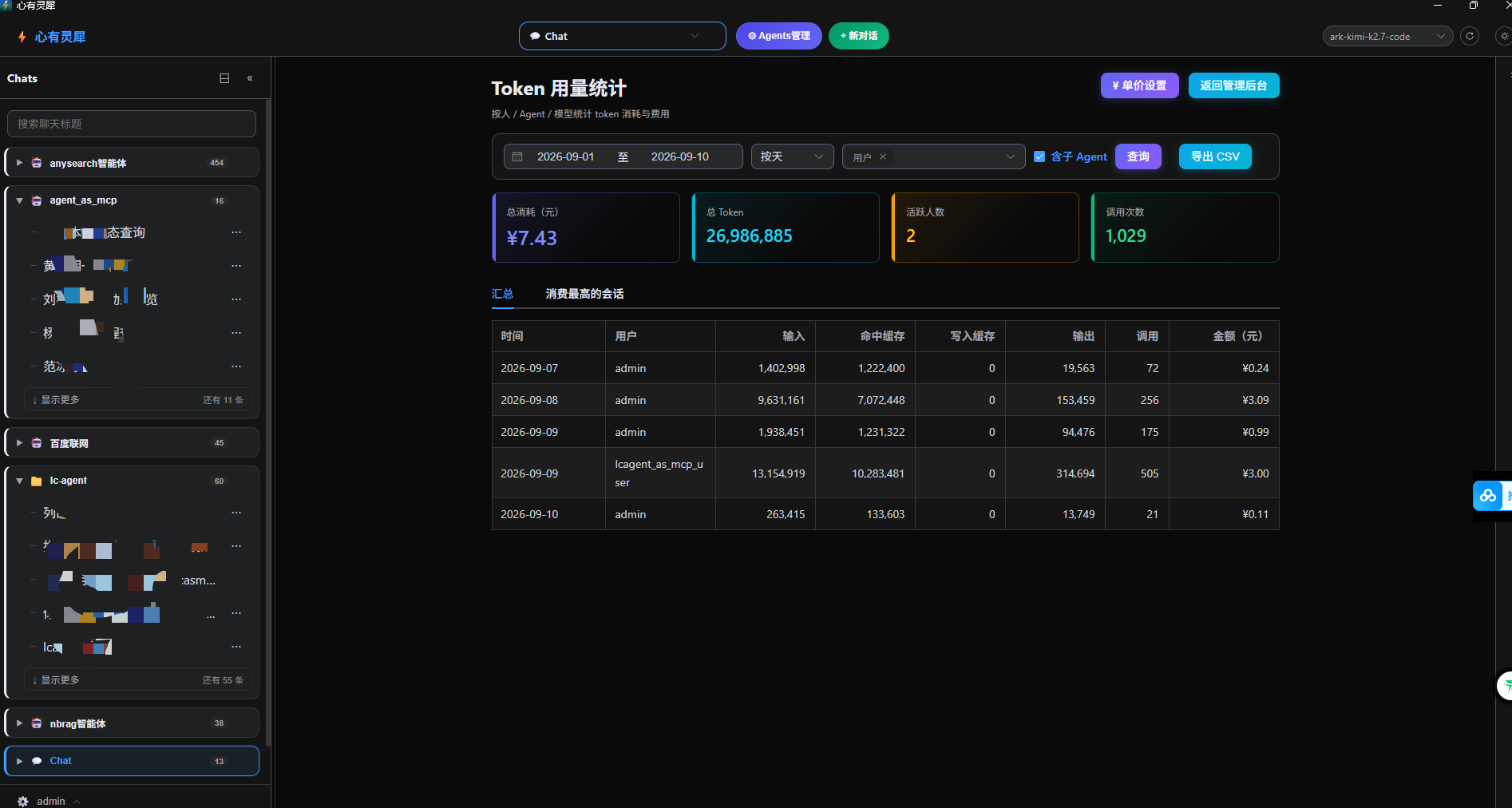
Task: Click the Agents管理 button
Action: [x=778, y=36]
